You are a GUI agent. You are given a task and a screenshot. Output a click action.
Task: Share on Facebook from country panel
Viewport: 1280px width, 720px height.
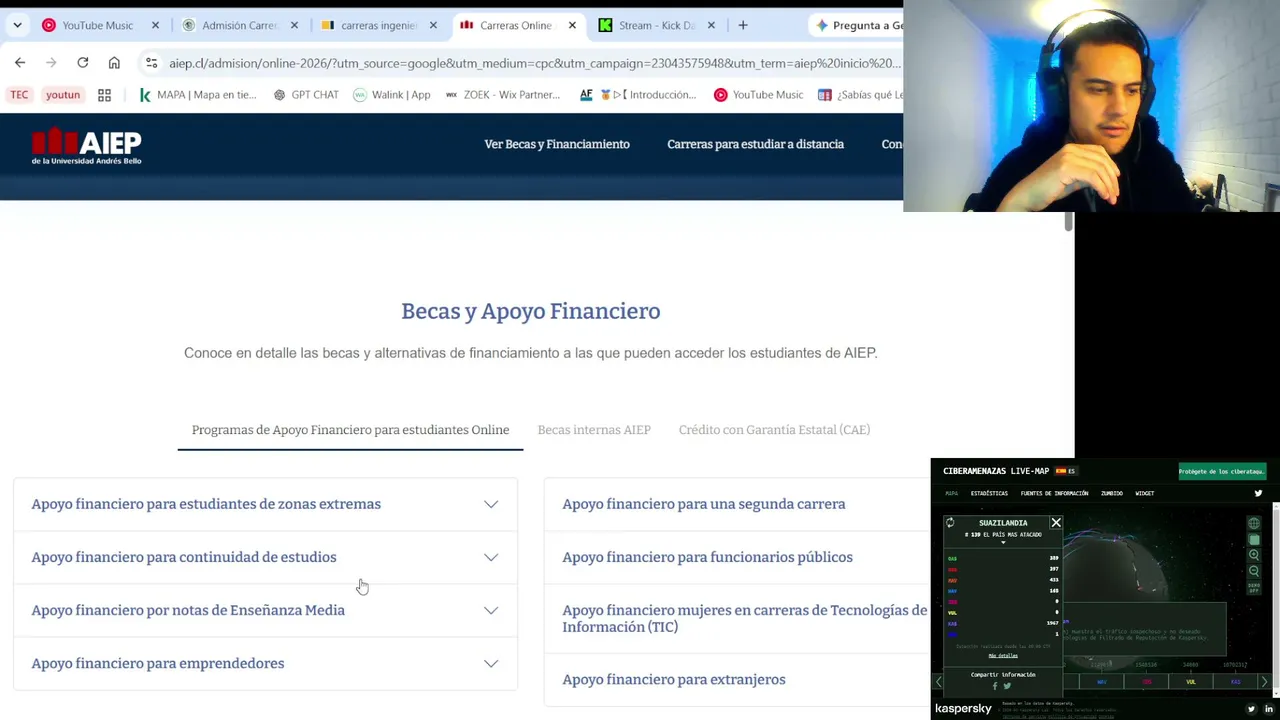[x=995, y=686]
